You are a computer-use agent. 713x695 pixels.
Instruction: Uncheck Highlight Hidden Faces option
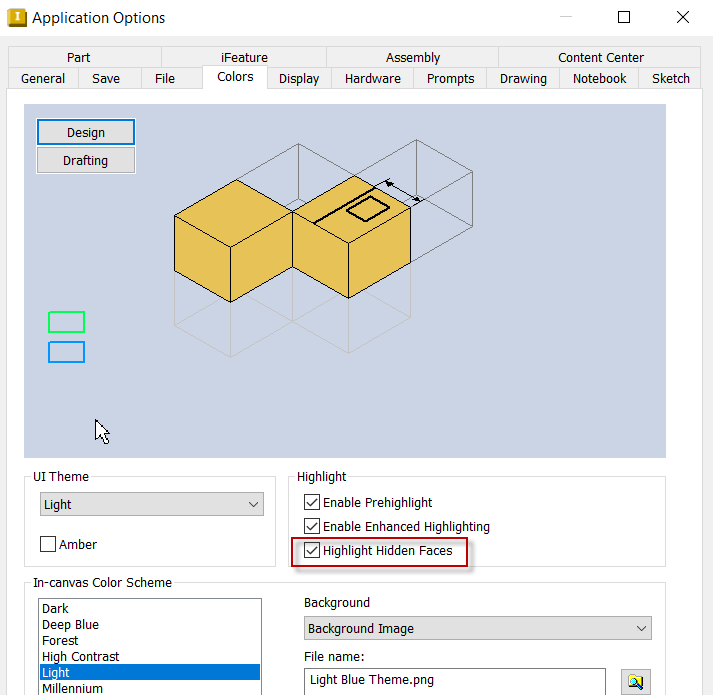click(311, 550)
